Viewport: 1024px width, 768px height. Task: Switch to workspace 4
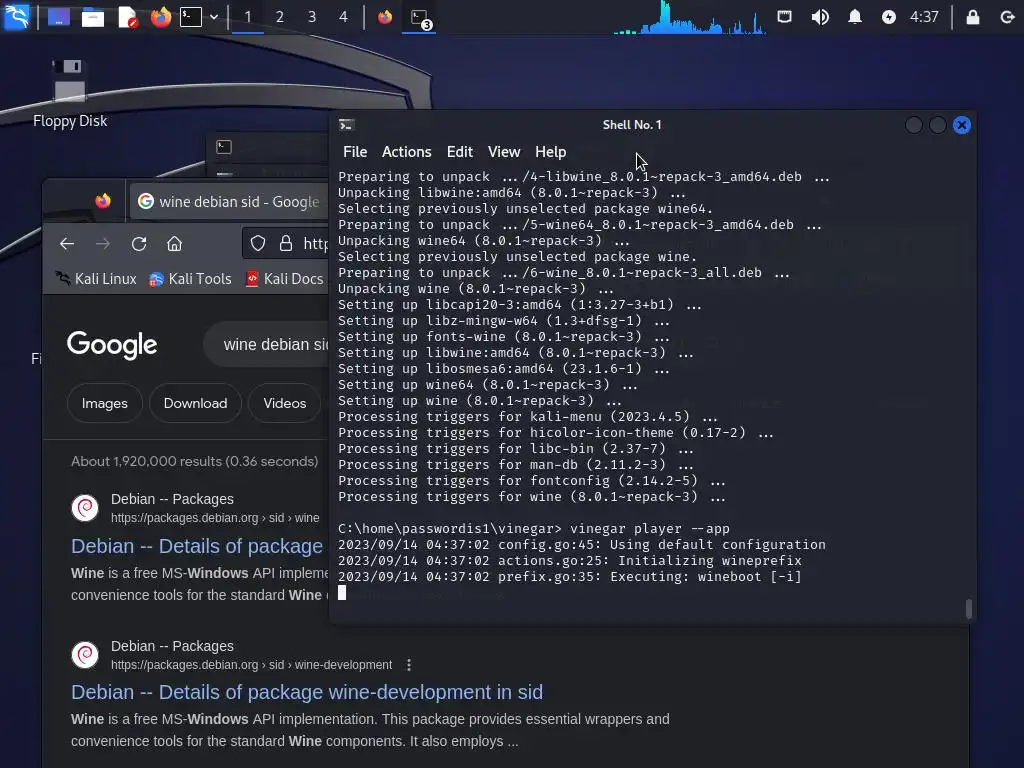point(344,17)
